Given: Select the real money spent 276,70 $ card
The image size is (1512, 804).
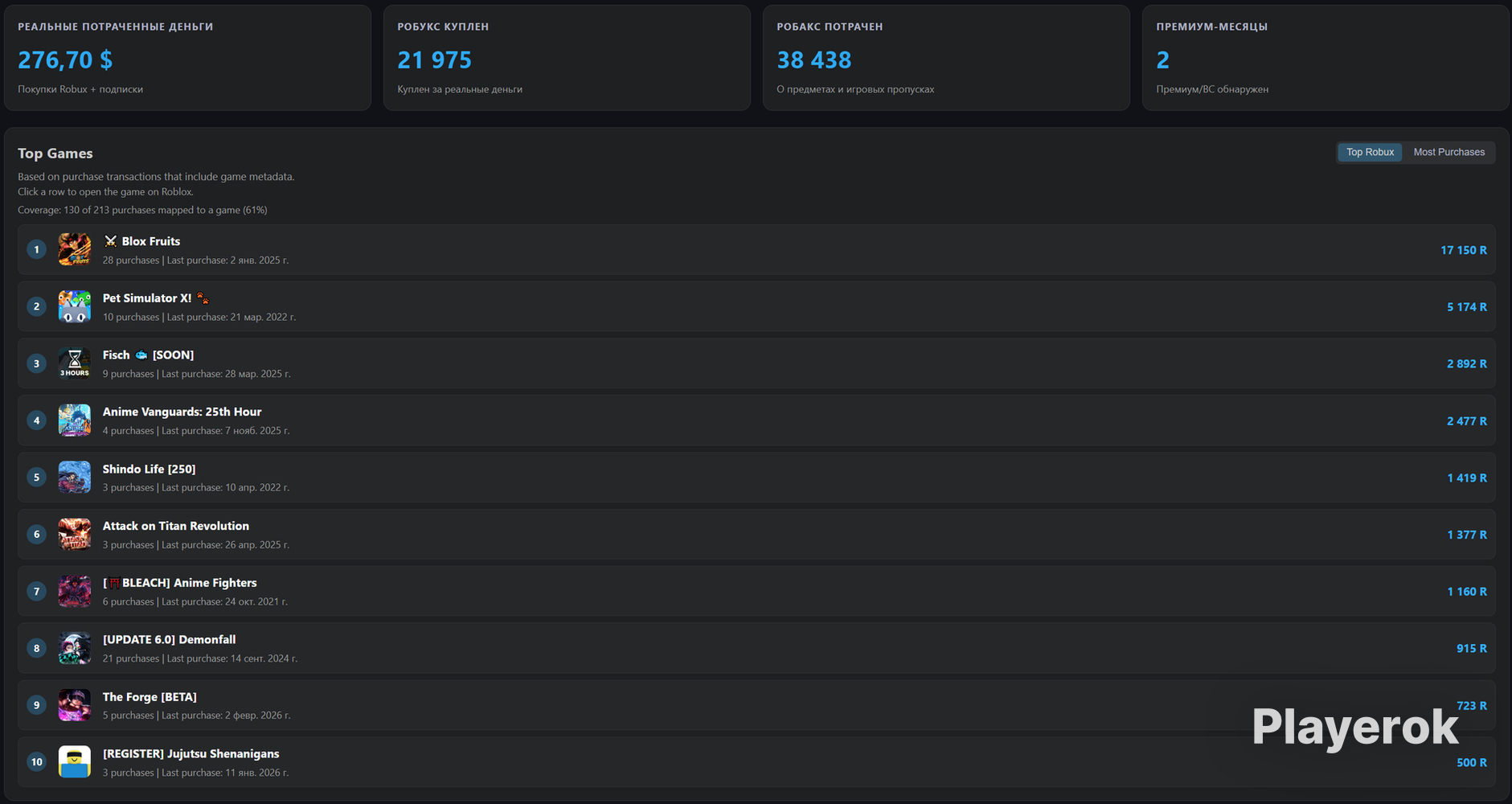Looking at the screenshot, I should pyautogui.click(x=187, y=58).
